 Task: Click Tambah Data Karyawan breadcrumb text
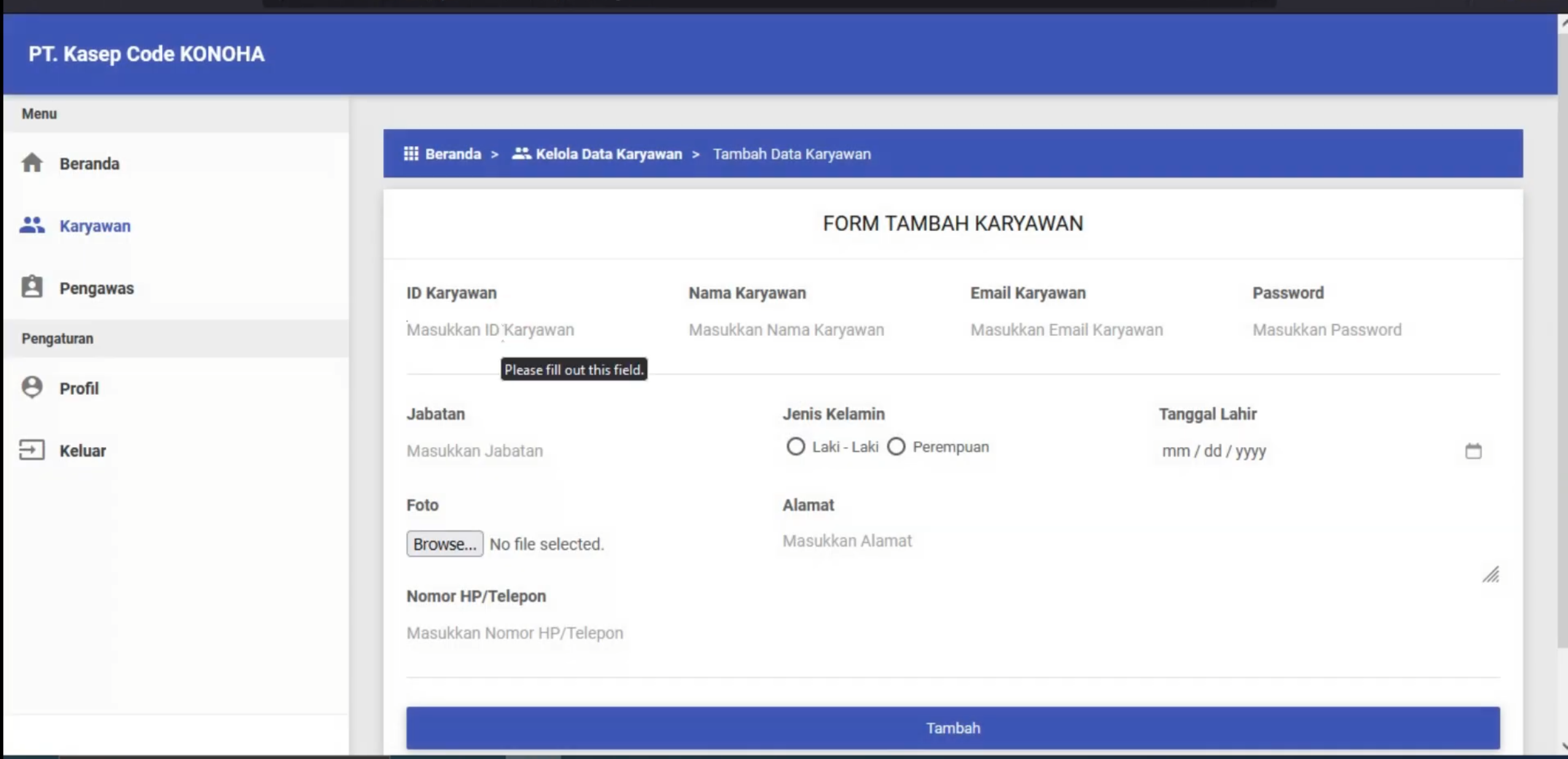791,154
